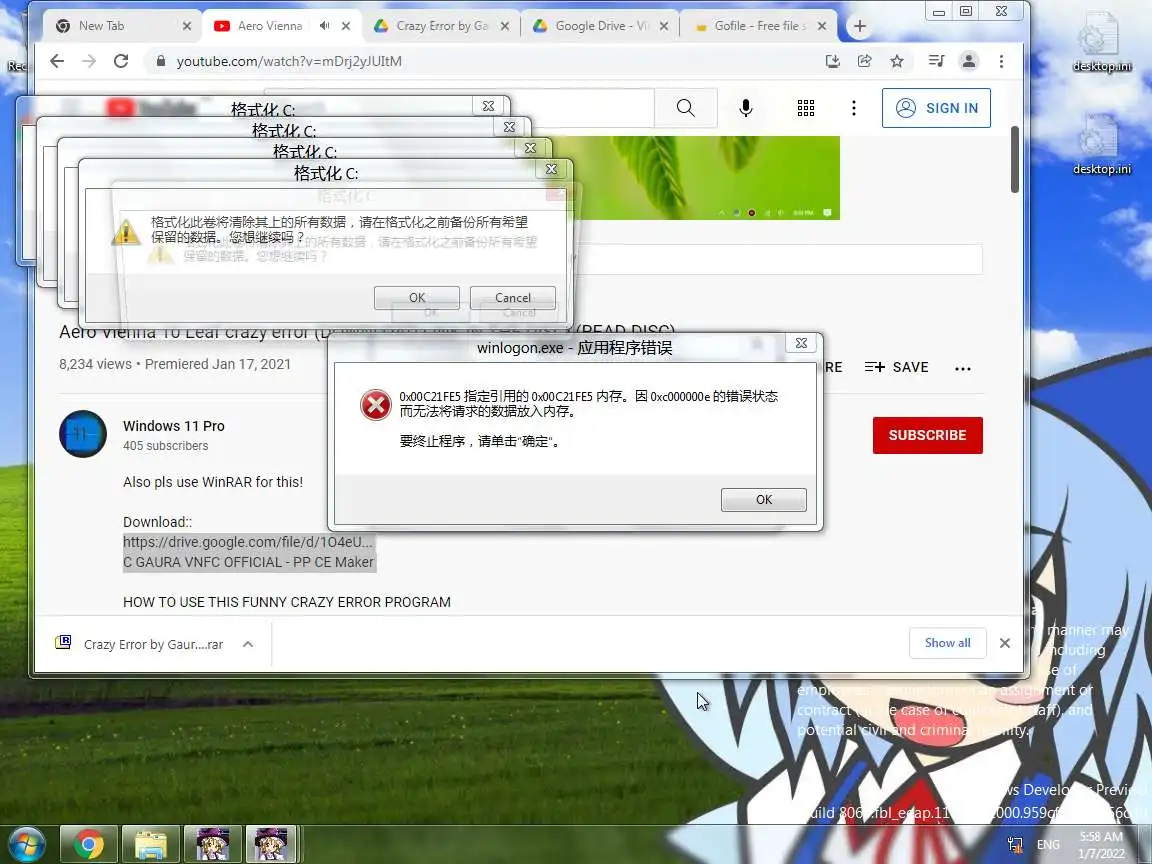Click 'Also pls use WinRAR for this!' text
This screenshot has width=1152, height=864.
[x=213, y=482]
